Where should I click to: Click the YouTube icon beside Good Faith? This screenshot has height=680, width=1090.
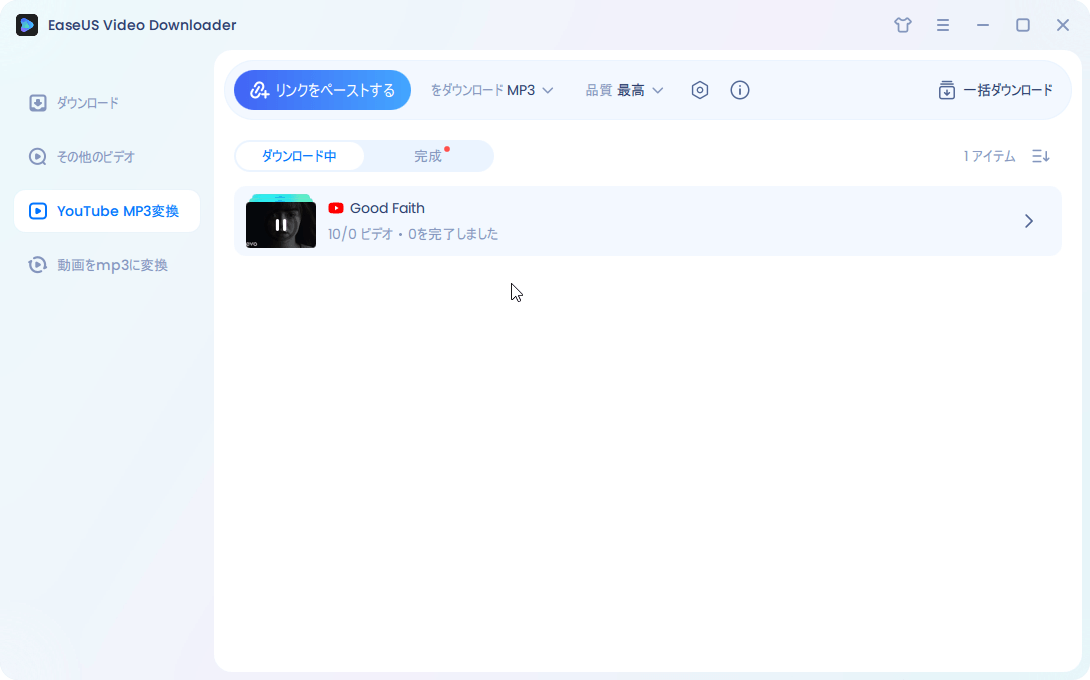point(336,208)
